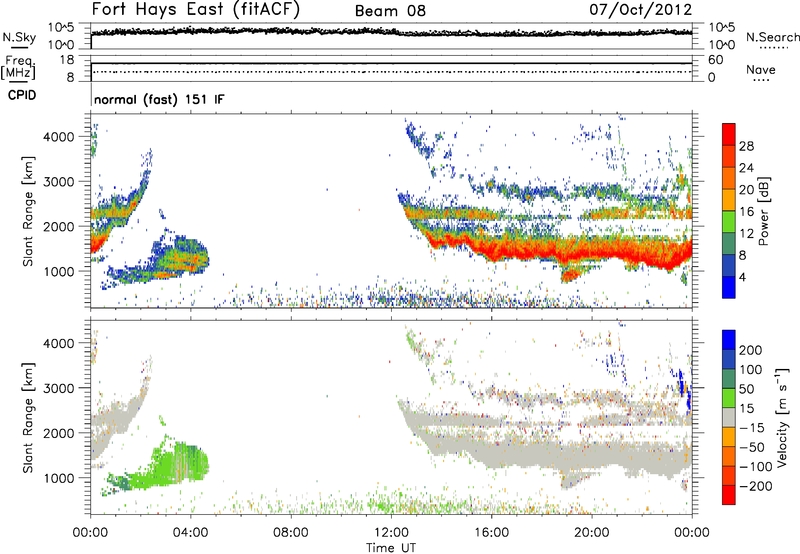Image resolution: width=800 pixels, height=554 pixels.
Task: Click the '-15' tick on the Velocity scale
Action: pyautogui.click(x=752, y=428)
